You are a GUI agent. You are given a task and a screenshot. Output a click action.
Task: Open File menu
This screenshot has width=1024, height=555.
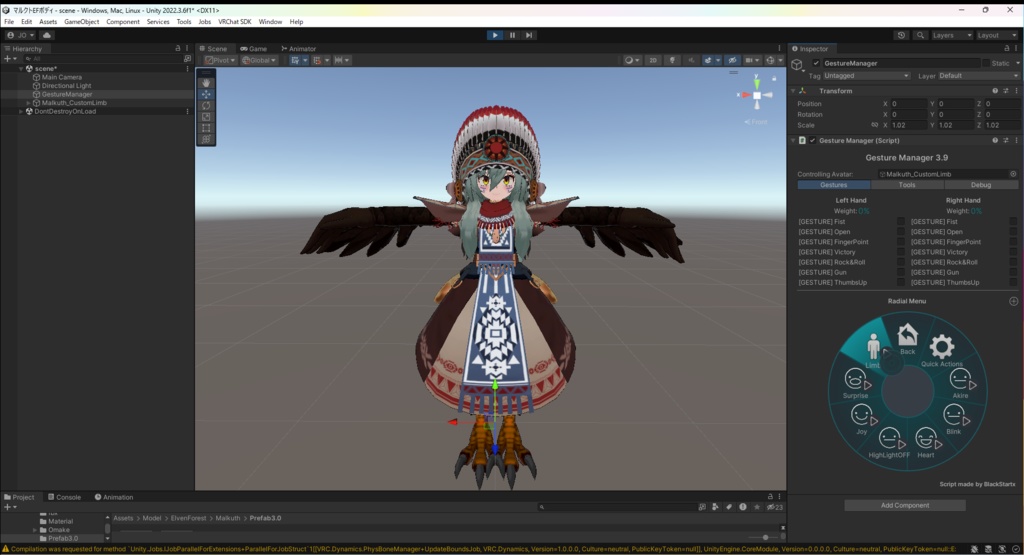click(x=9, y=22)
